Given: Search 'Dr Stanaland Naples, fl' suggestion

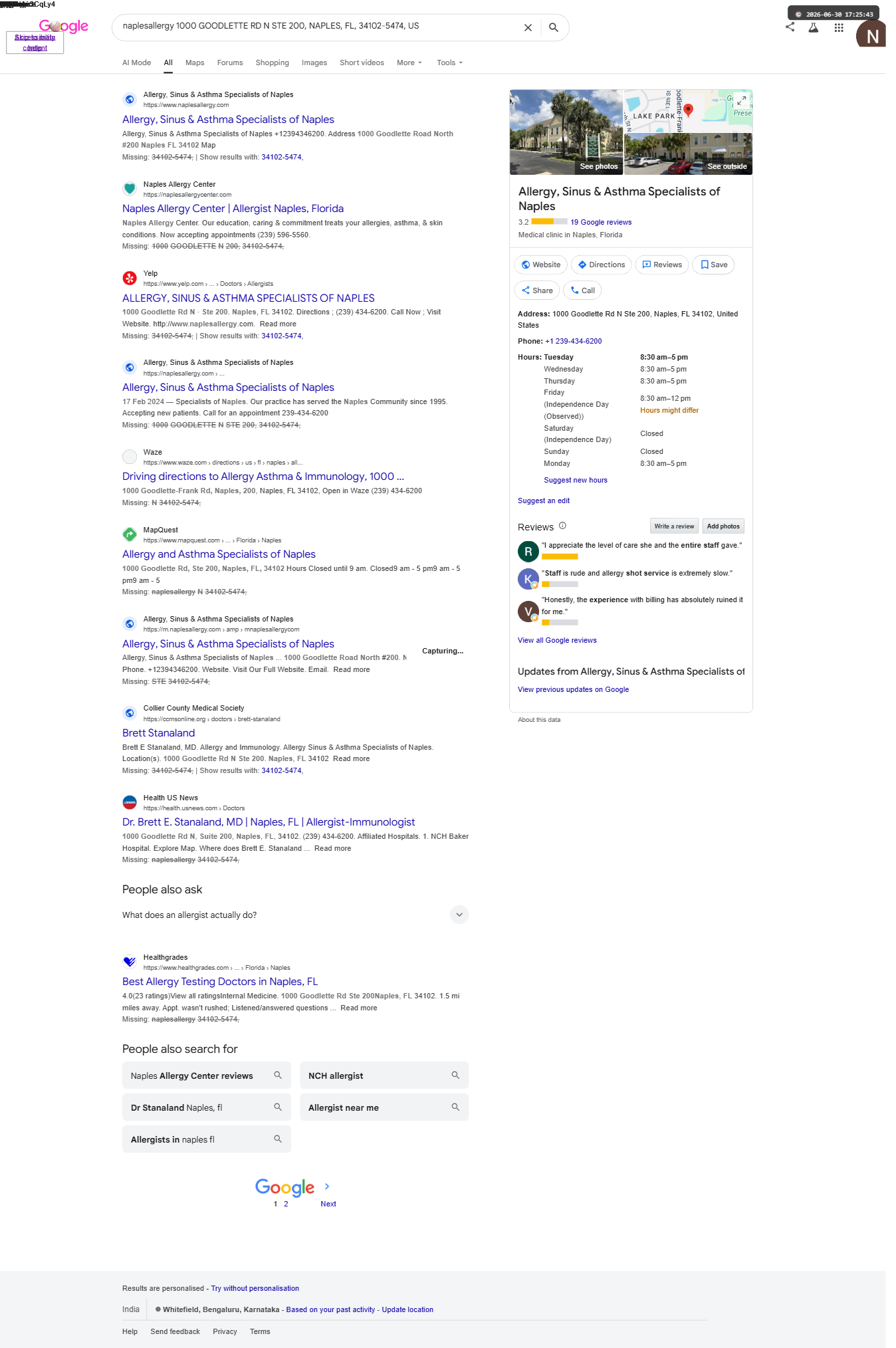Looking at the screenshot, I should (207, 1107).
